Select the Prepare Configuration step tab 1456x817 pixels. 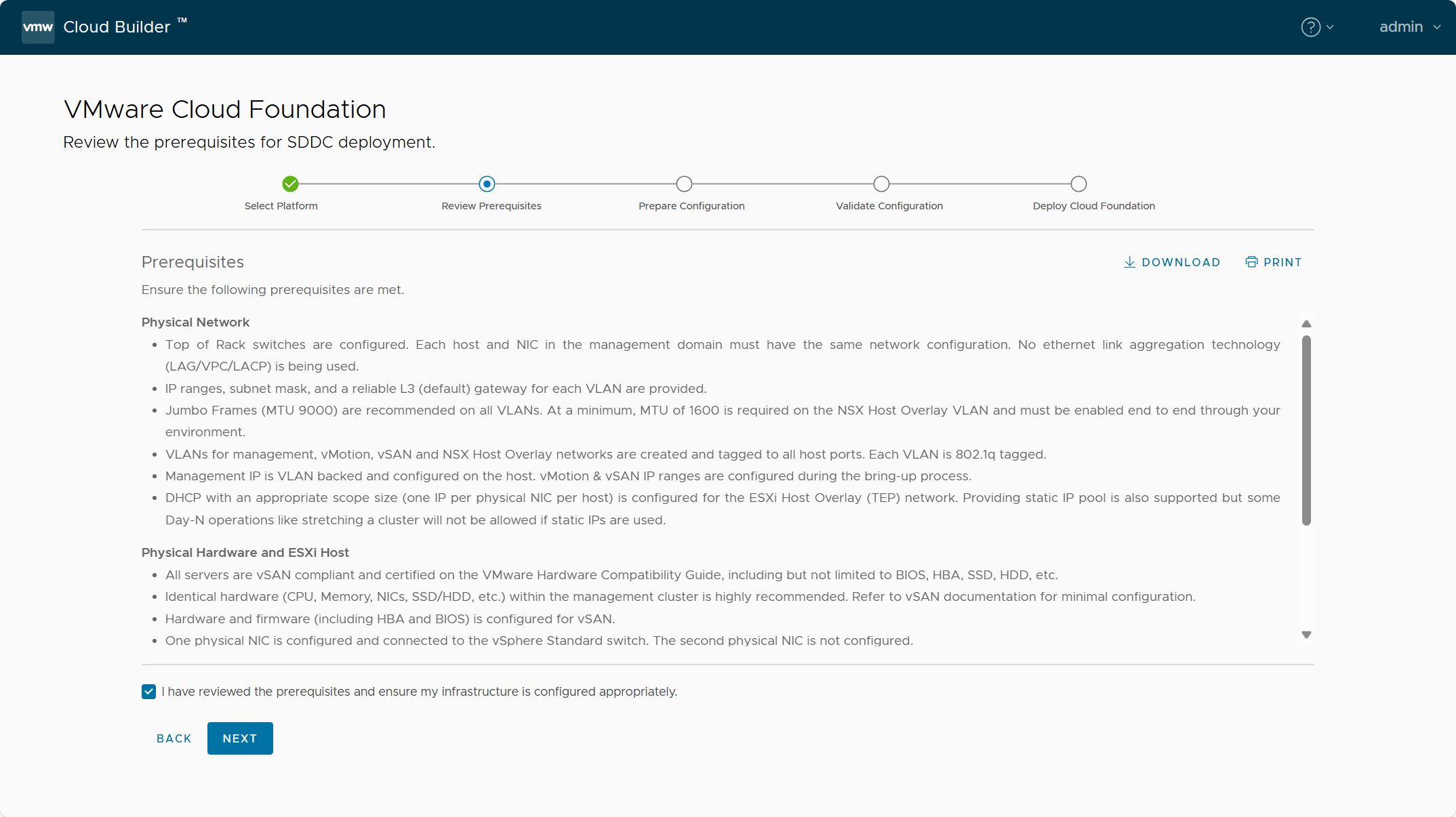coord(683,183)
